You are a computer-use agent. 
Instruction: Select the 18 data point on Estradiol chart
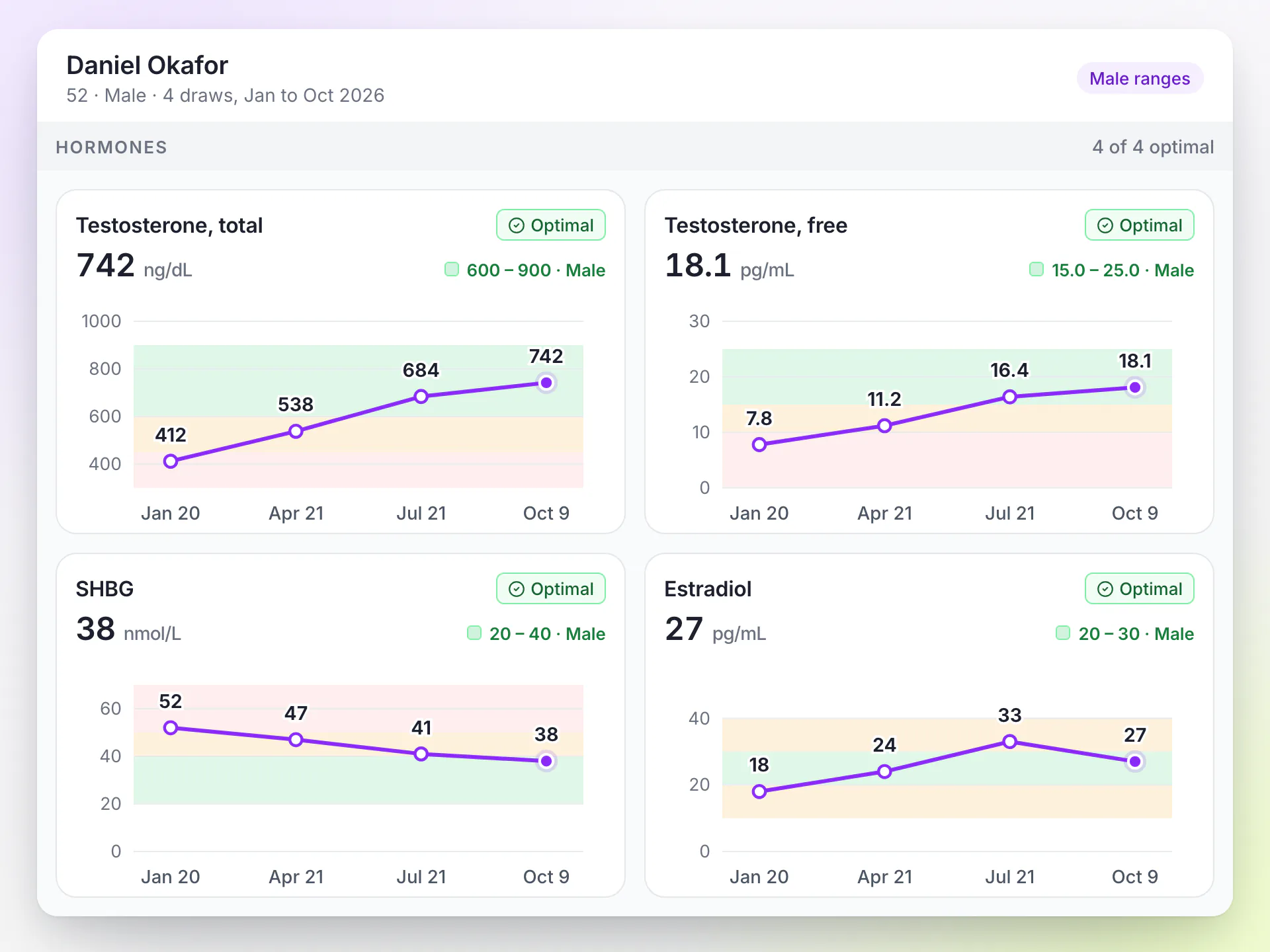click(759, 791)
